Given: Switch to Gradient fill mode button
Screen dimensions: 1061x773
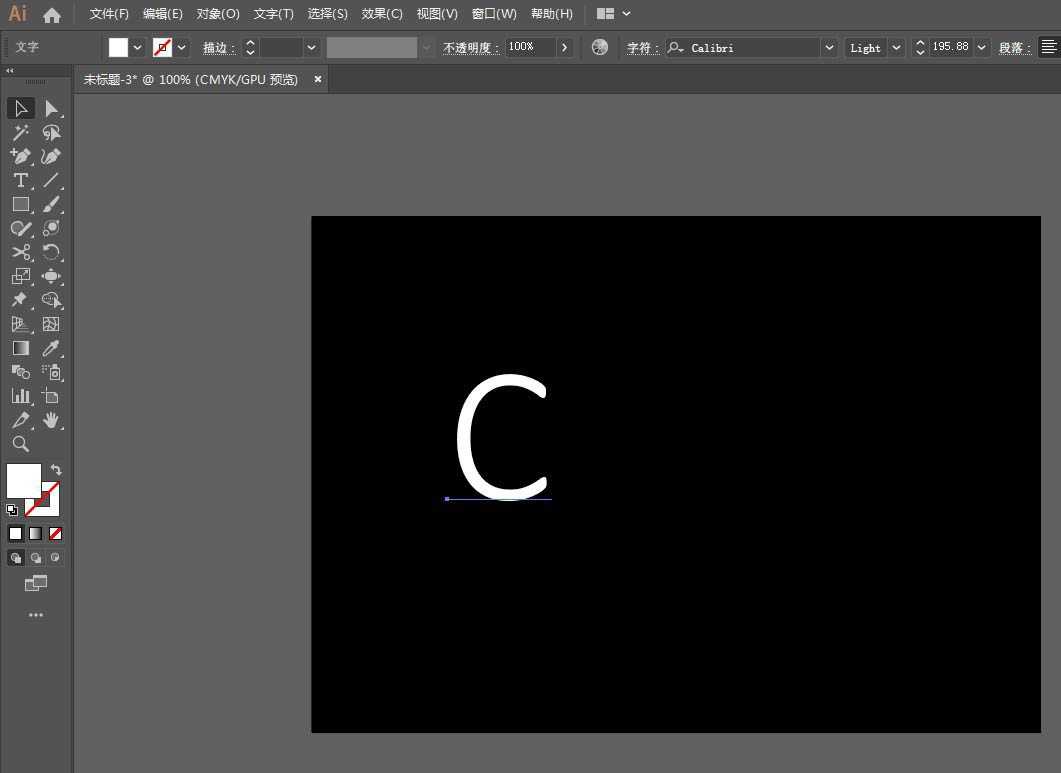Looking at the screenshot, I should [36, 534].
